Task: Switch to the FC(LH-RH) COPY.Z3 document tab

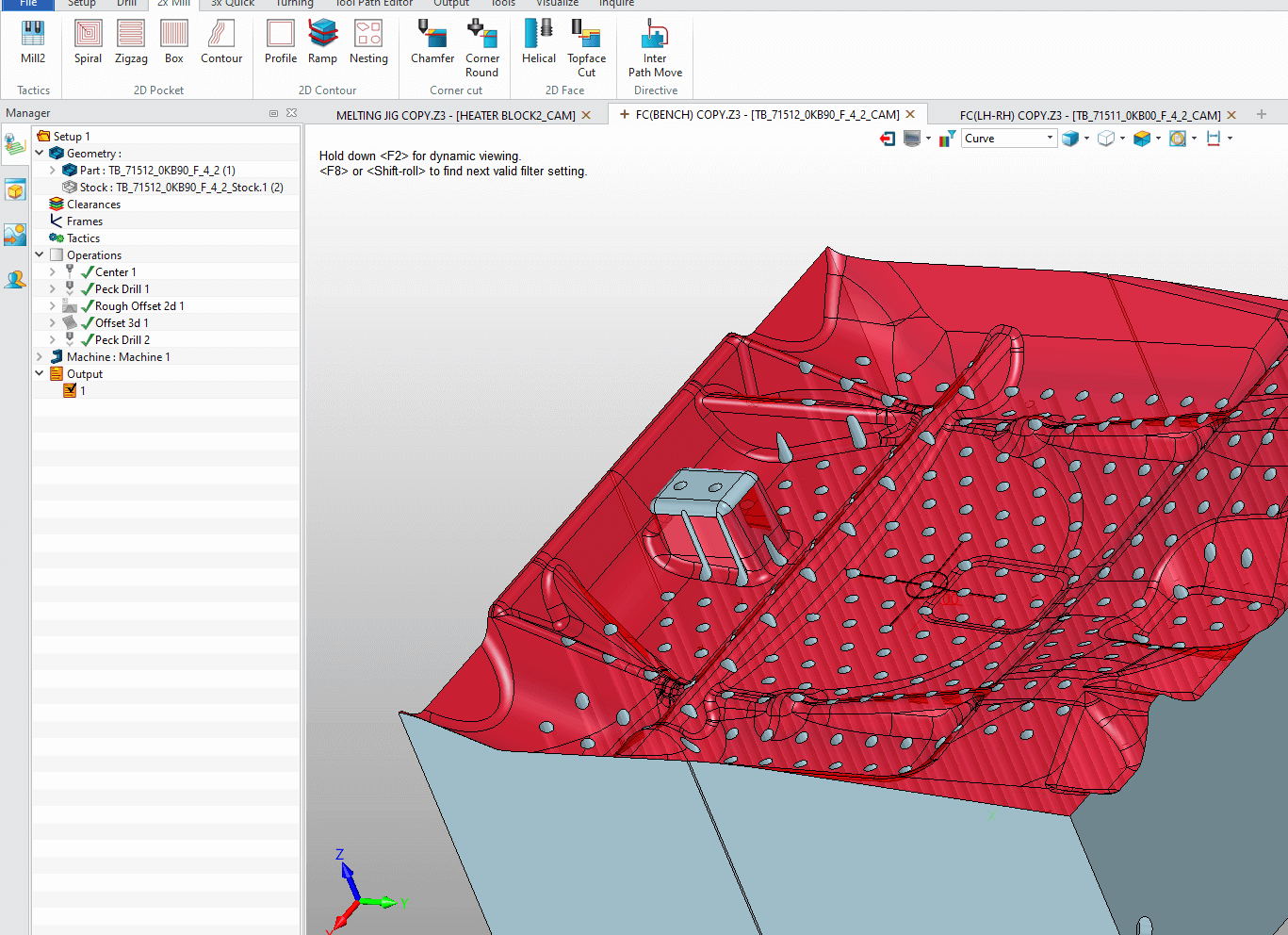Action: [x=1090, y=115]
